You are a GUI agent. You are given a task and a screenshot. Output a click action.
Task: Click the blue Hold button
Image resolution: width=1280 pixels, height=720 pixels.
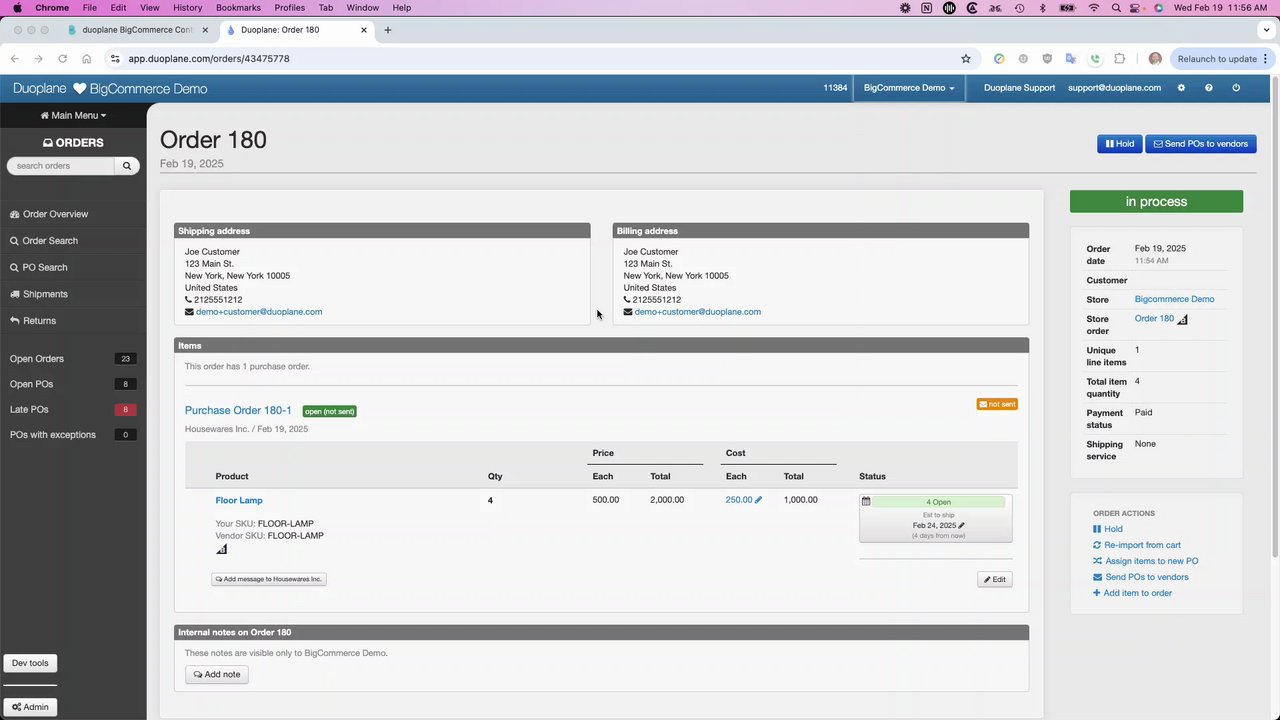[x=1120, y=144]
